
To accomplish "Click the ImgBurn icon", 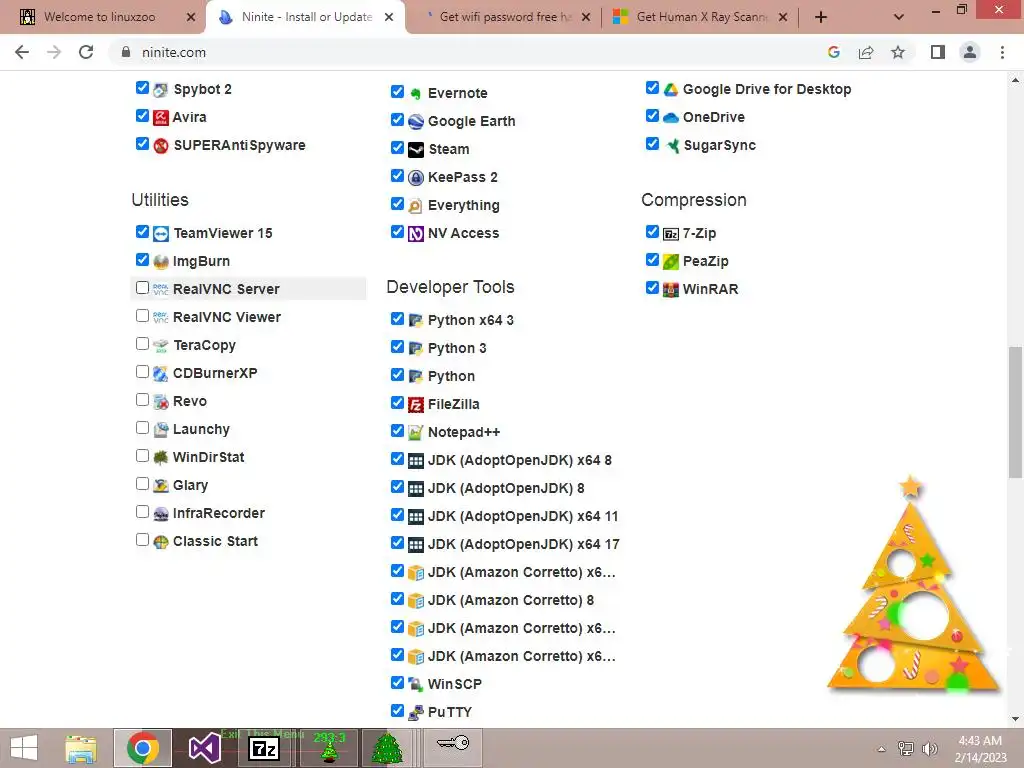I will coord(161,262).
